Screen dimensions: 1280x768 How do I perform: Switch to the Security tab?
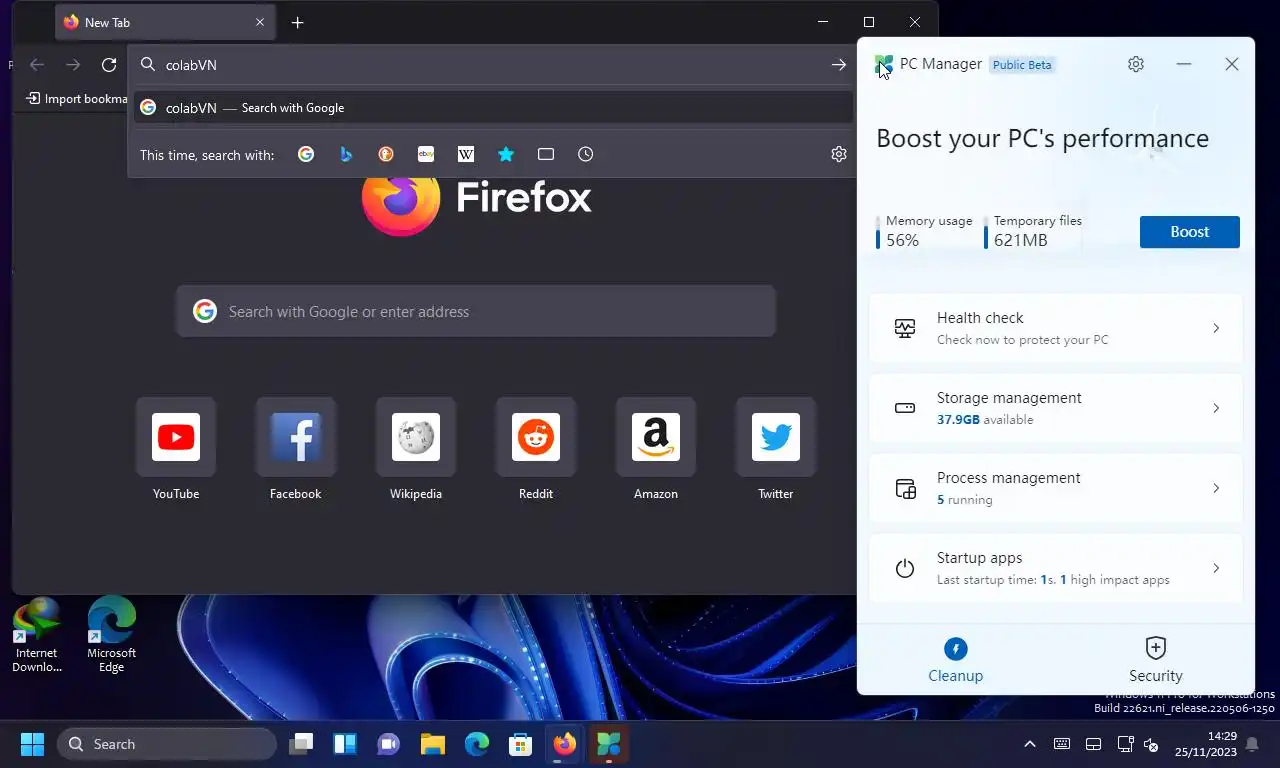(1156, 660)
